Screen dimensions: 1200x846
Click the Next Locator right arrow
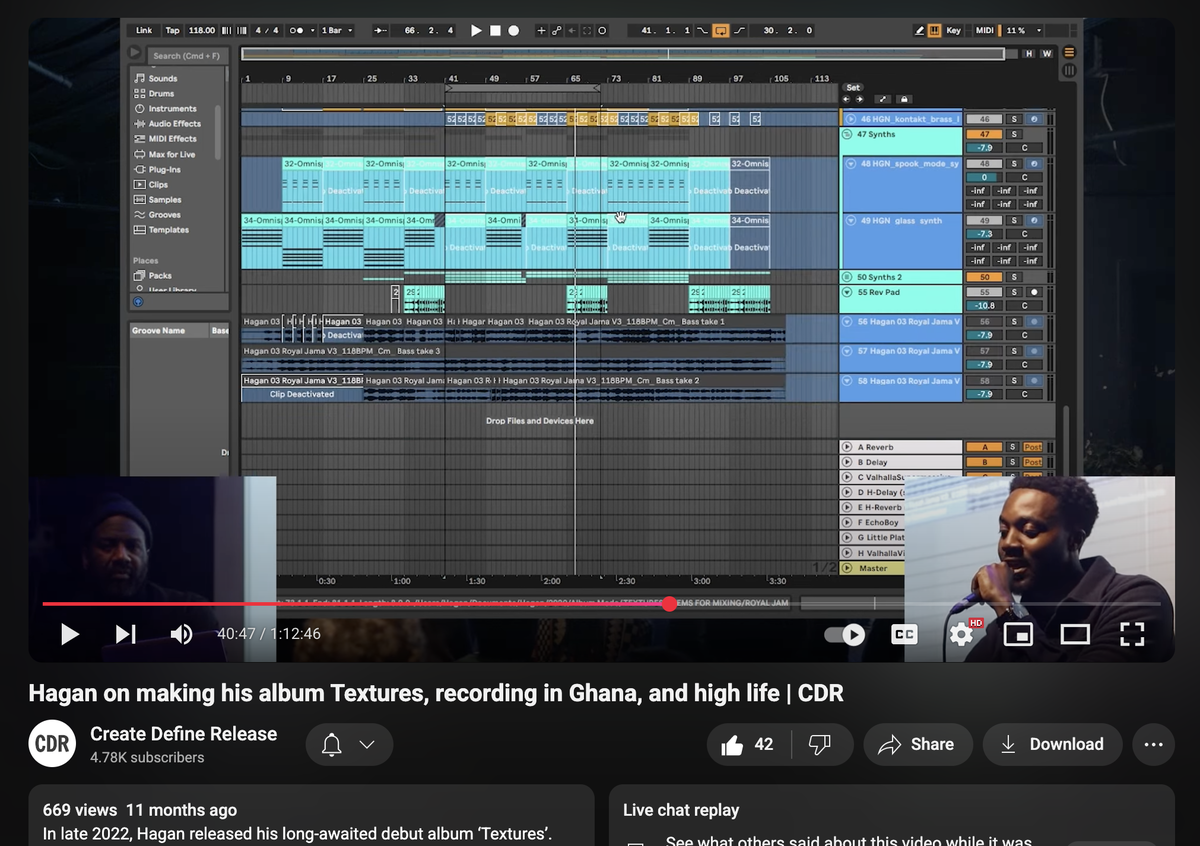pyautogui.click(x=859, y=99)
